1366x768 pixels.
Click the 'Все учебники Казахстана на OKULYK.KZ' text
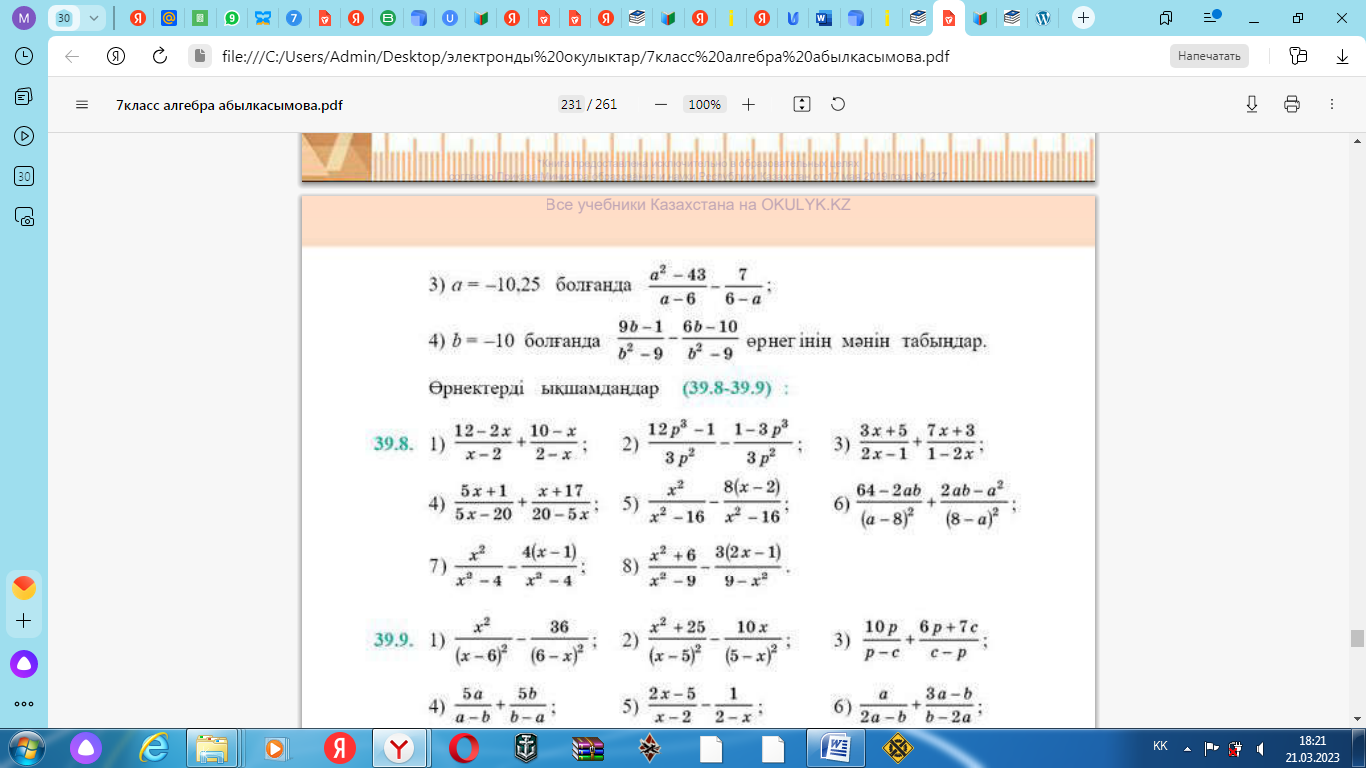point(698,205)
